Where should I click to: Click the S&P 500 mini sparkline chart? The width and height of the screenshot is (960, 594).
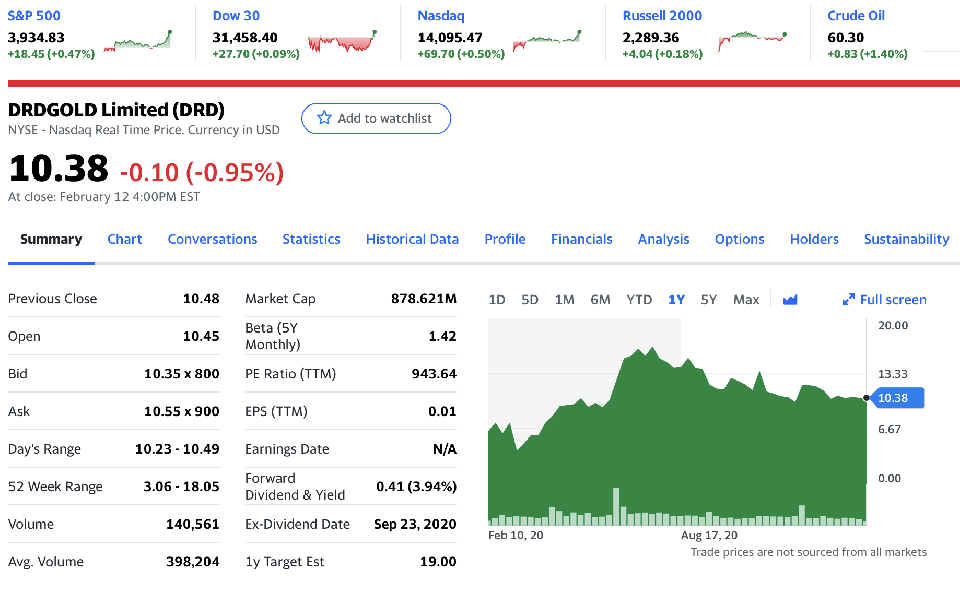tap(143, 41)
